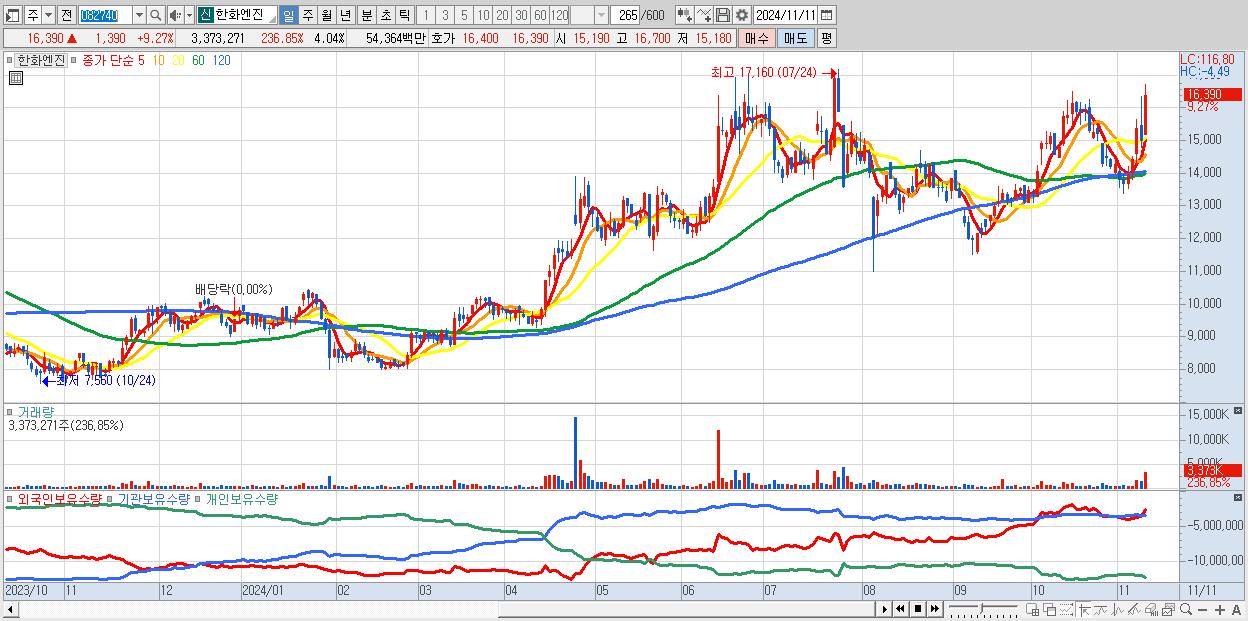Click the 매도 sell button
The height and width of the screenshot is (621, 1248).
[796, 38]
